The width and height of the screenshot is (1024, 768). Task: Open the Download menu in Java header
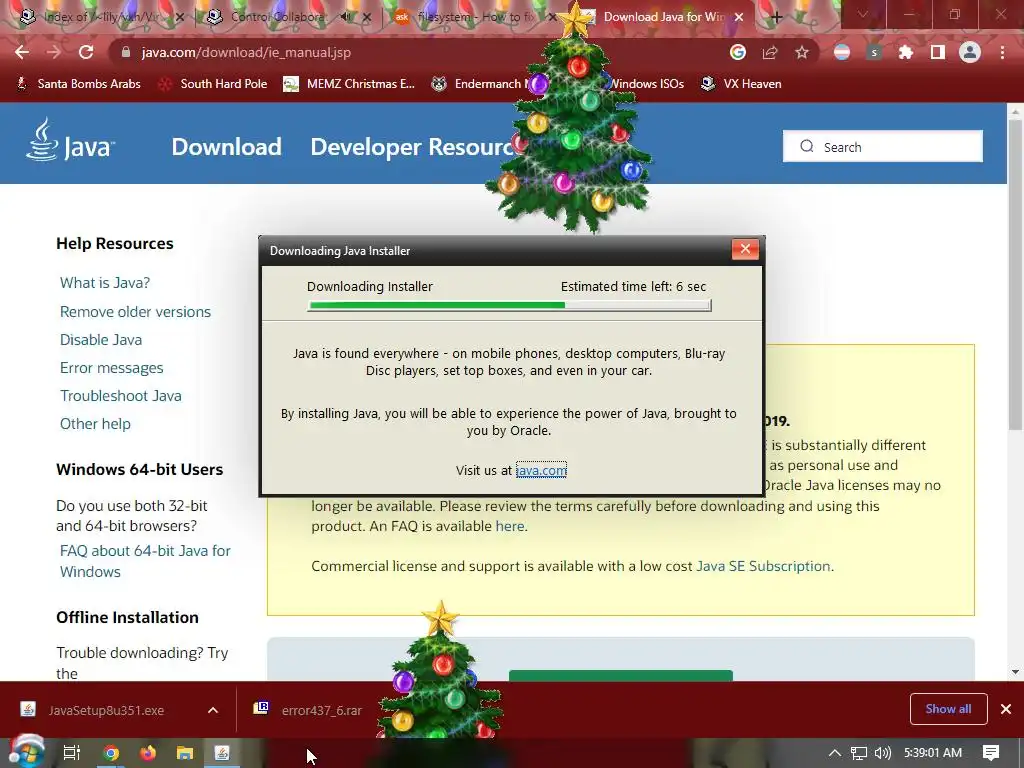click(x=227, y=147)
